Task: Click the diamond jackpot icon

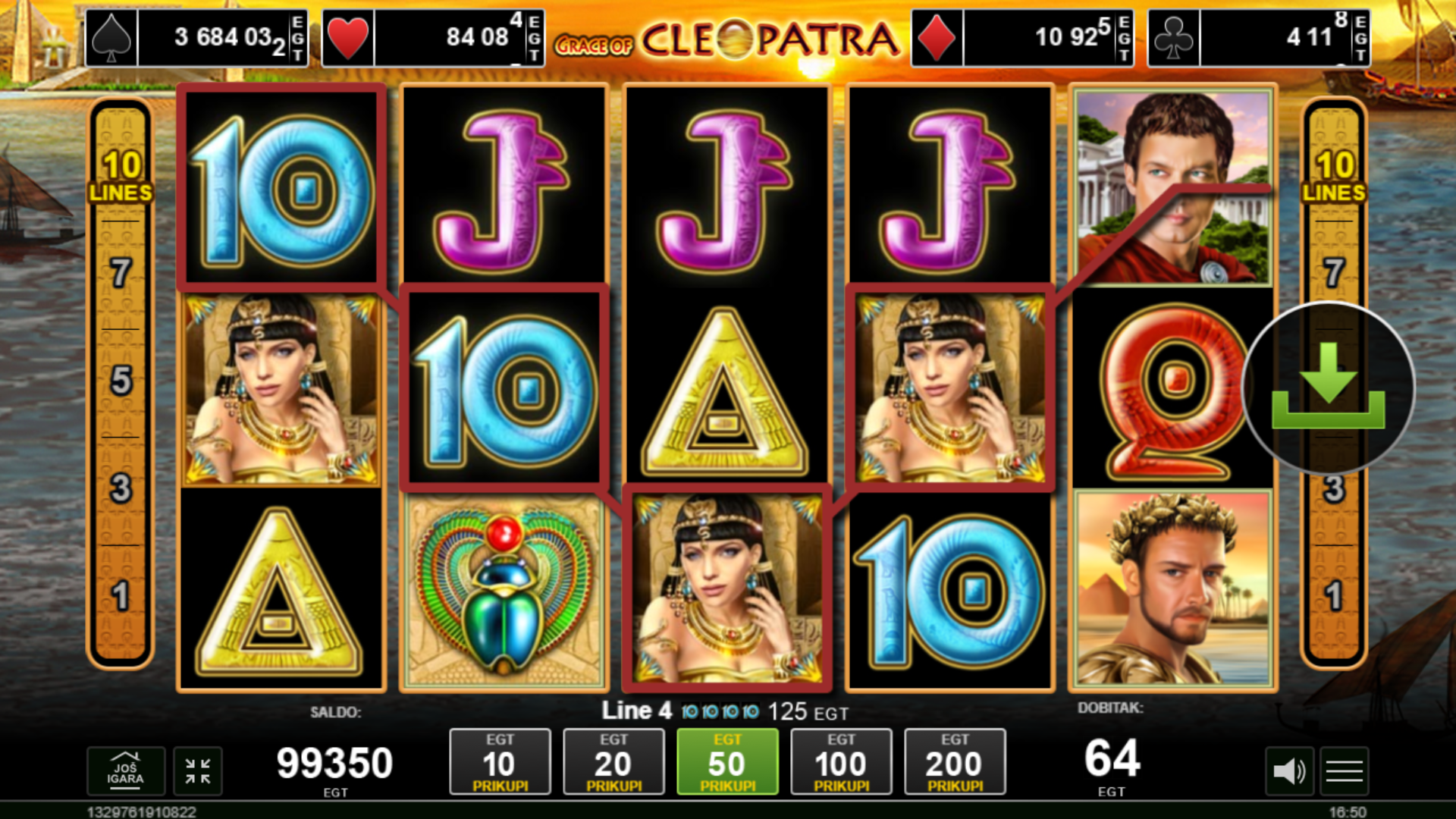Action: [x=937, y=38]
